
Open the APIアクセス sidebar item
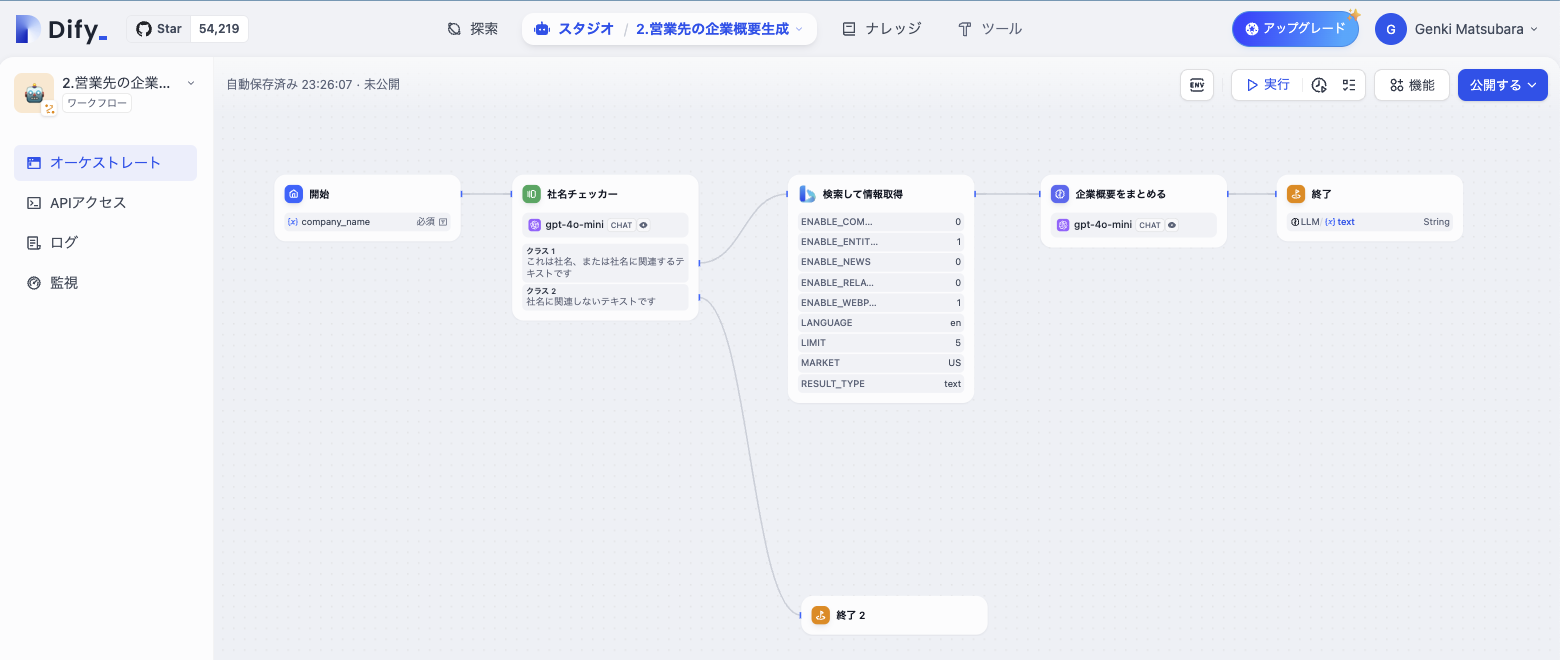[x=88, y=203]
